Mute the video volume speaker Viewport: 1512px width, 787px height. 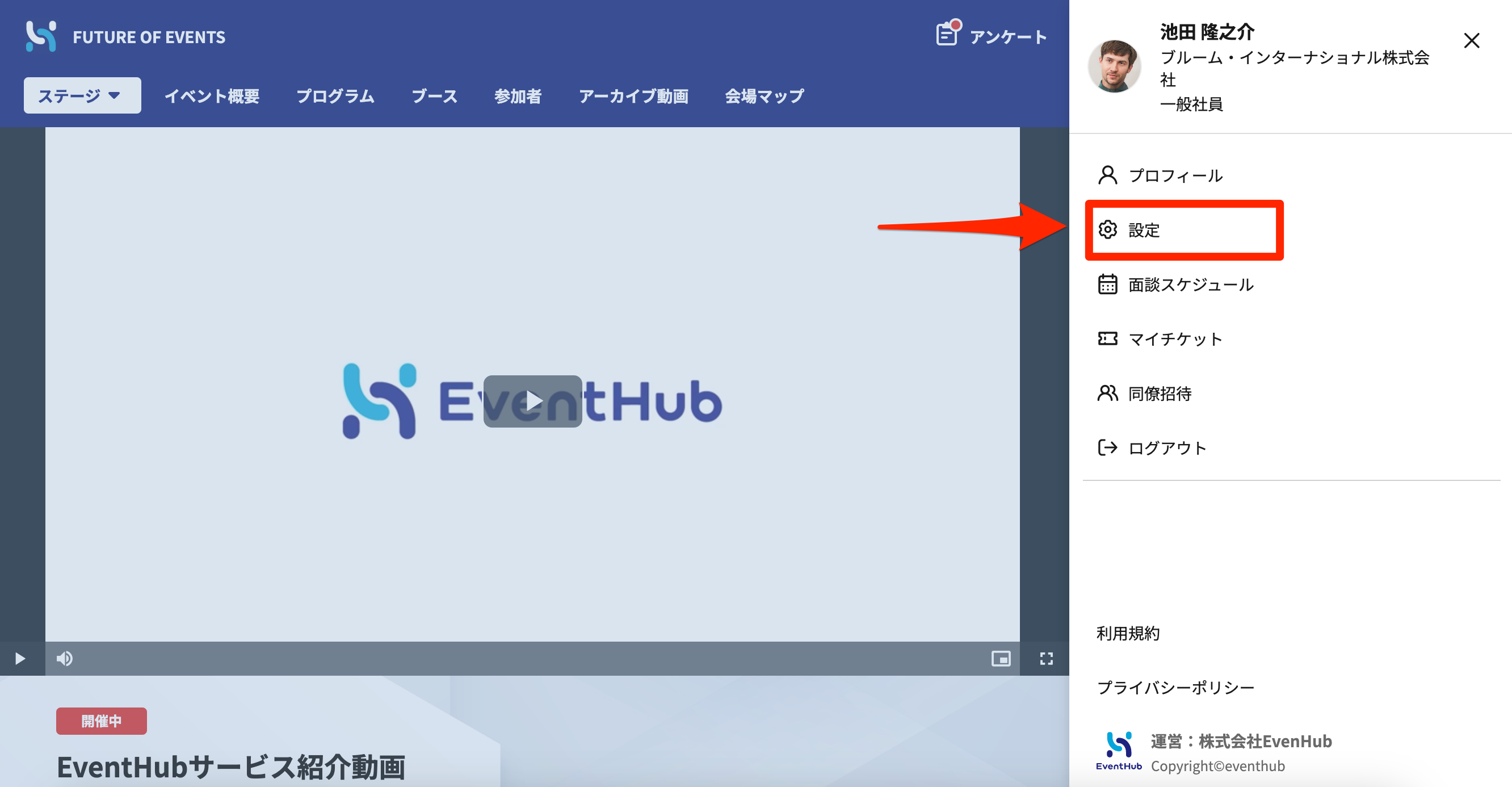[65, 658]
